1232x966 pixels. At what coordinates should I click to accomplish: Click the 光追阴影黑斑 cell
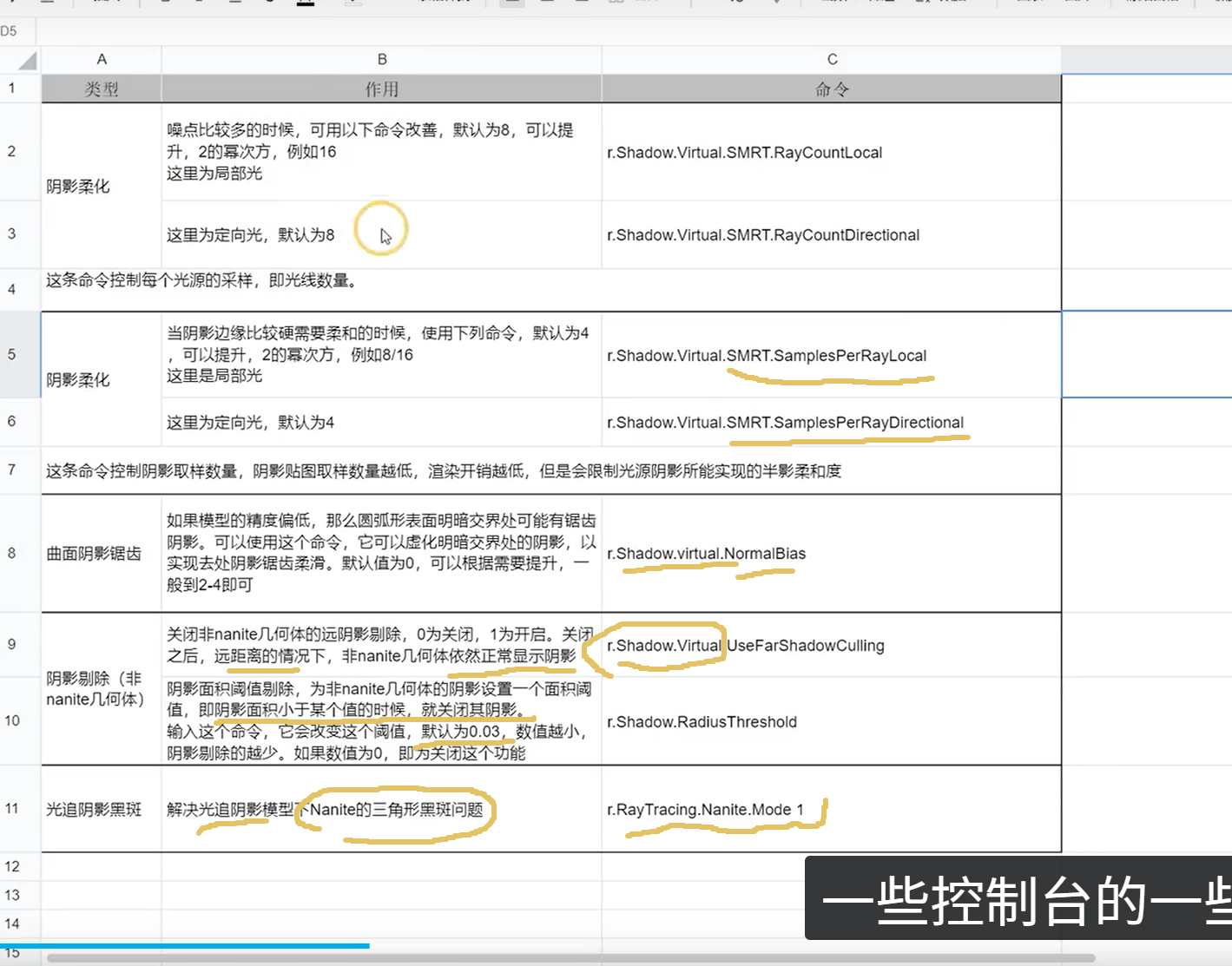point(102,809)
